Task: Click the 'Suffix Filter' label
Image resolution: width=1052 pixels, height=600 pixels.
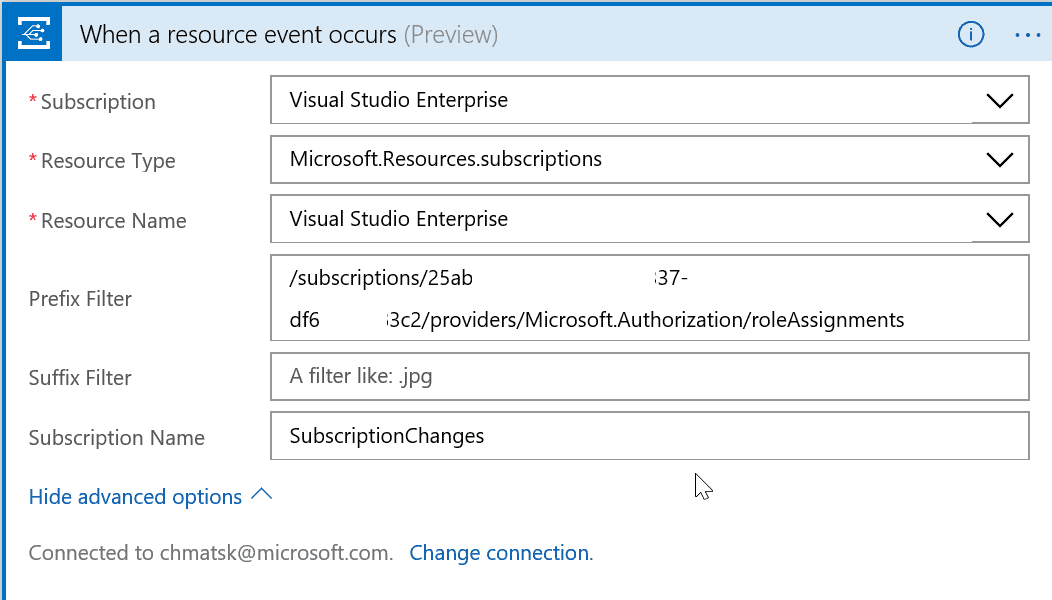Action: 81,378
